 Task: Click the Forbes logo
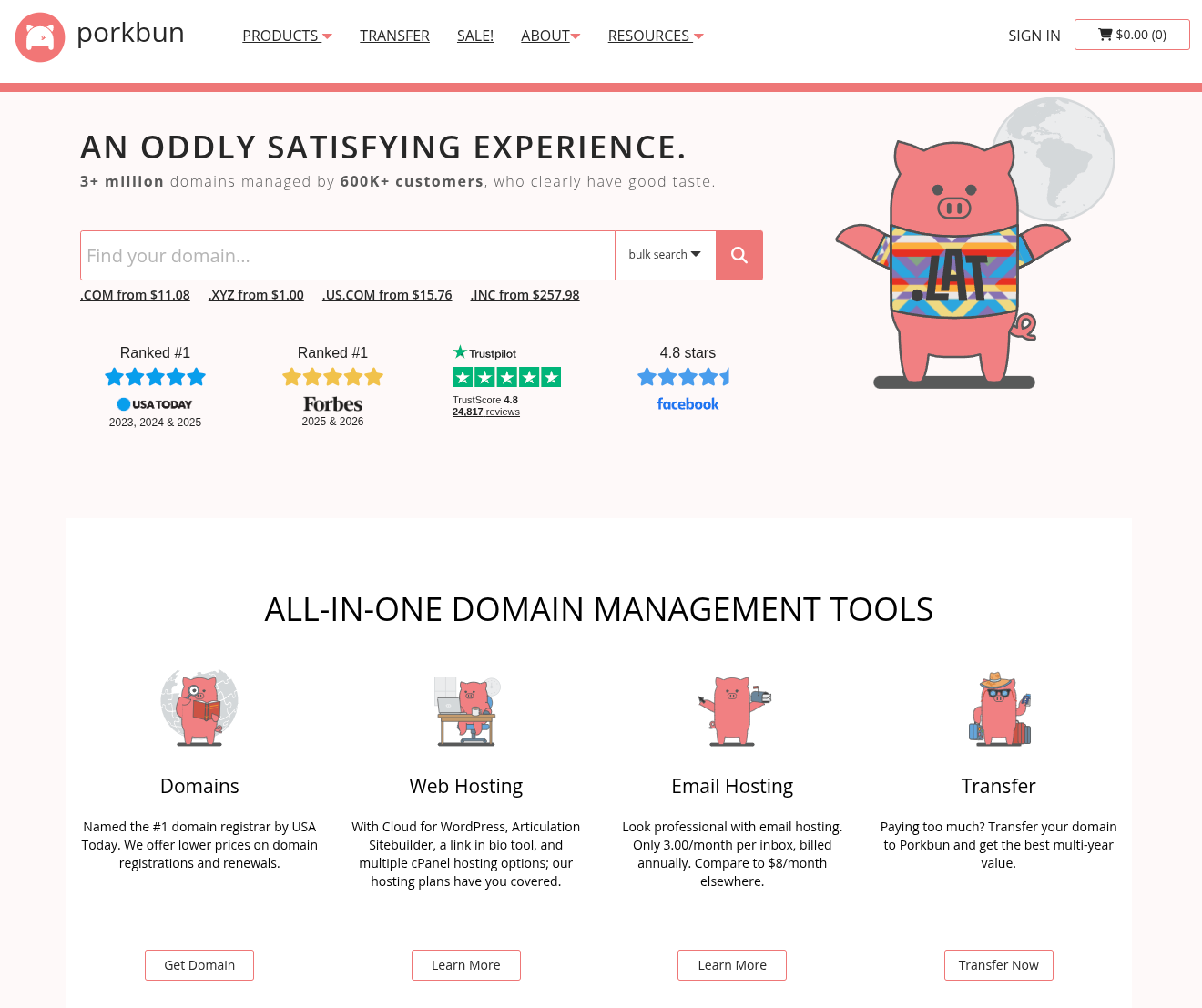point(332,404)
